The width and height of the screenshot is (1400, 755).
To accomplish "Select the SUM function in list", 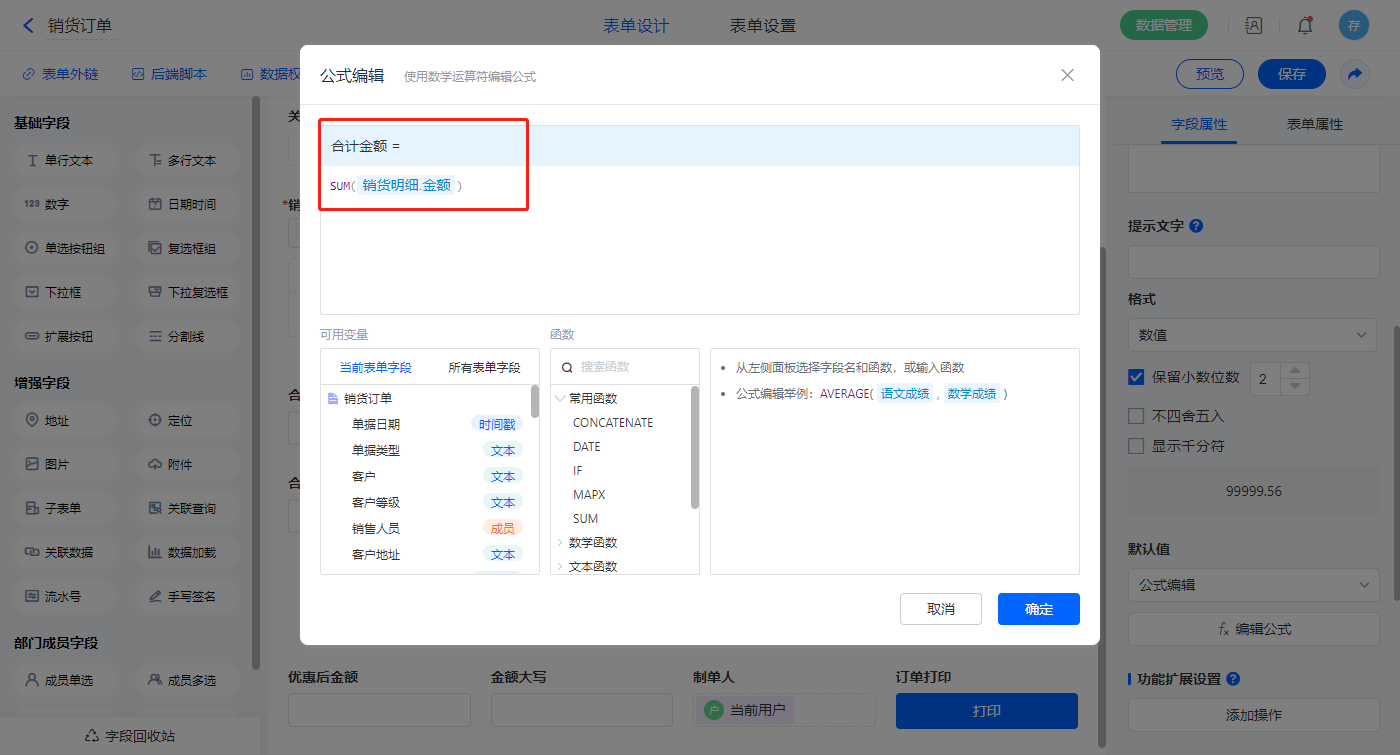I will pos(585,519).
